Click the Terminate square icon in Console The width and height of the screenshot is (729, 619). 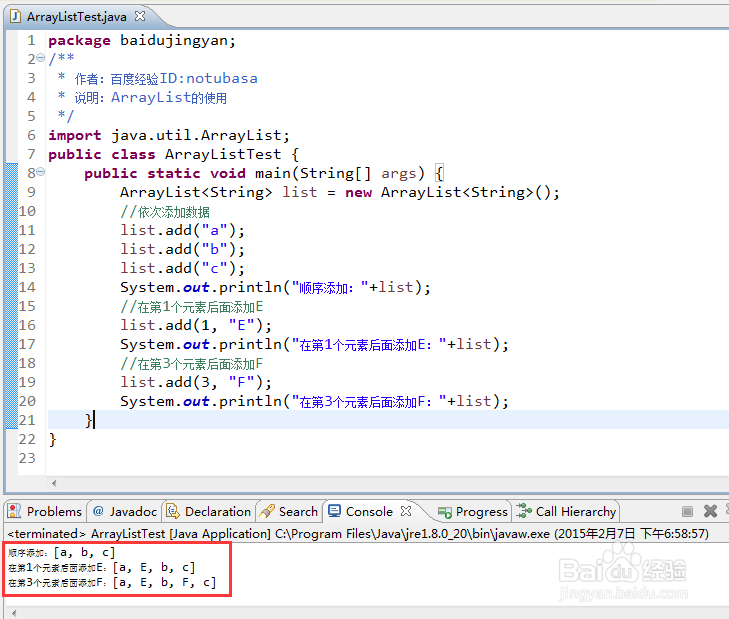point(687,512)
